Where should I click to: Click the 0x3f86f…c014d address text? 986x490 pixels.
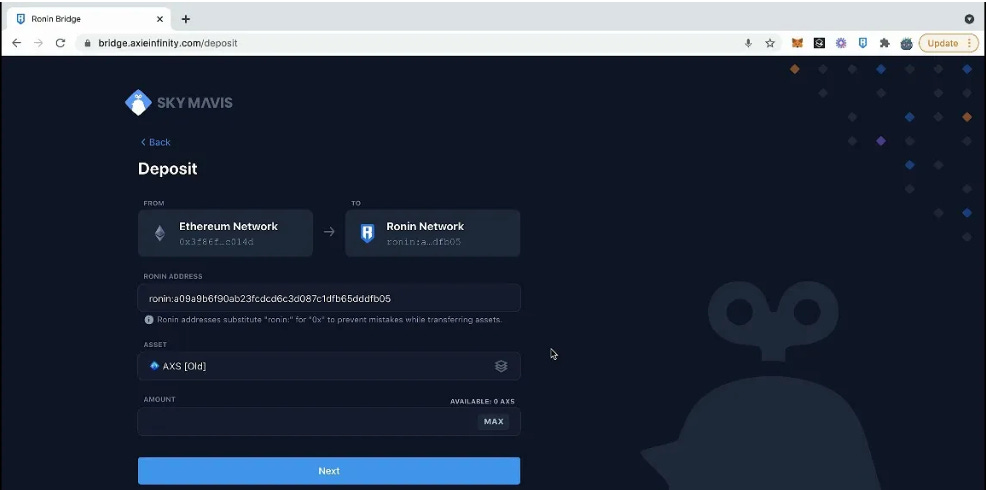pos(216,242)
